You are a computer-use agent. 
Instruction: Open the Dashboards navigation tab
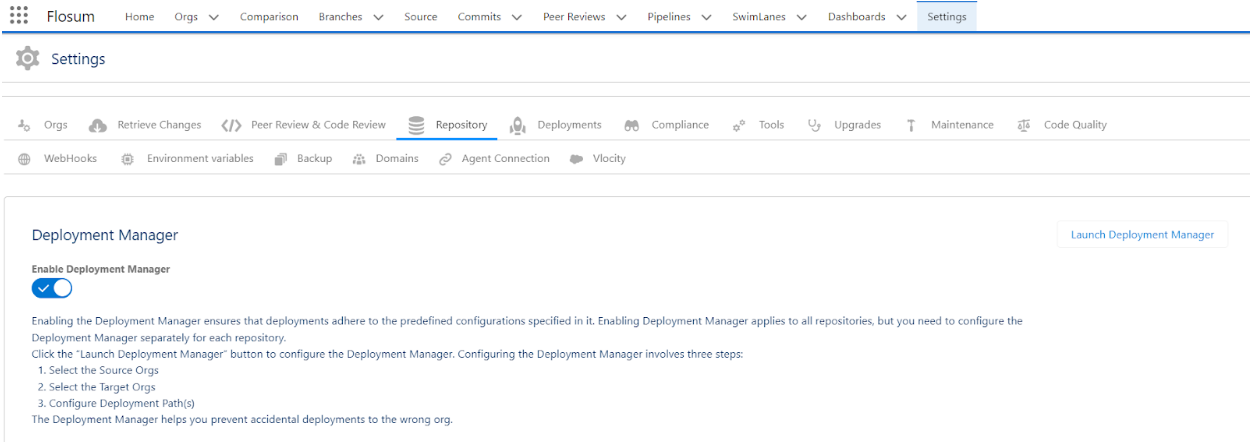coord(857,15)
